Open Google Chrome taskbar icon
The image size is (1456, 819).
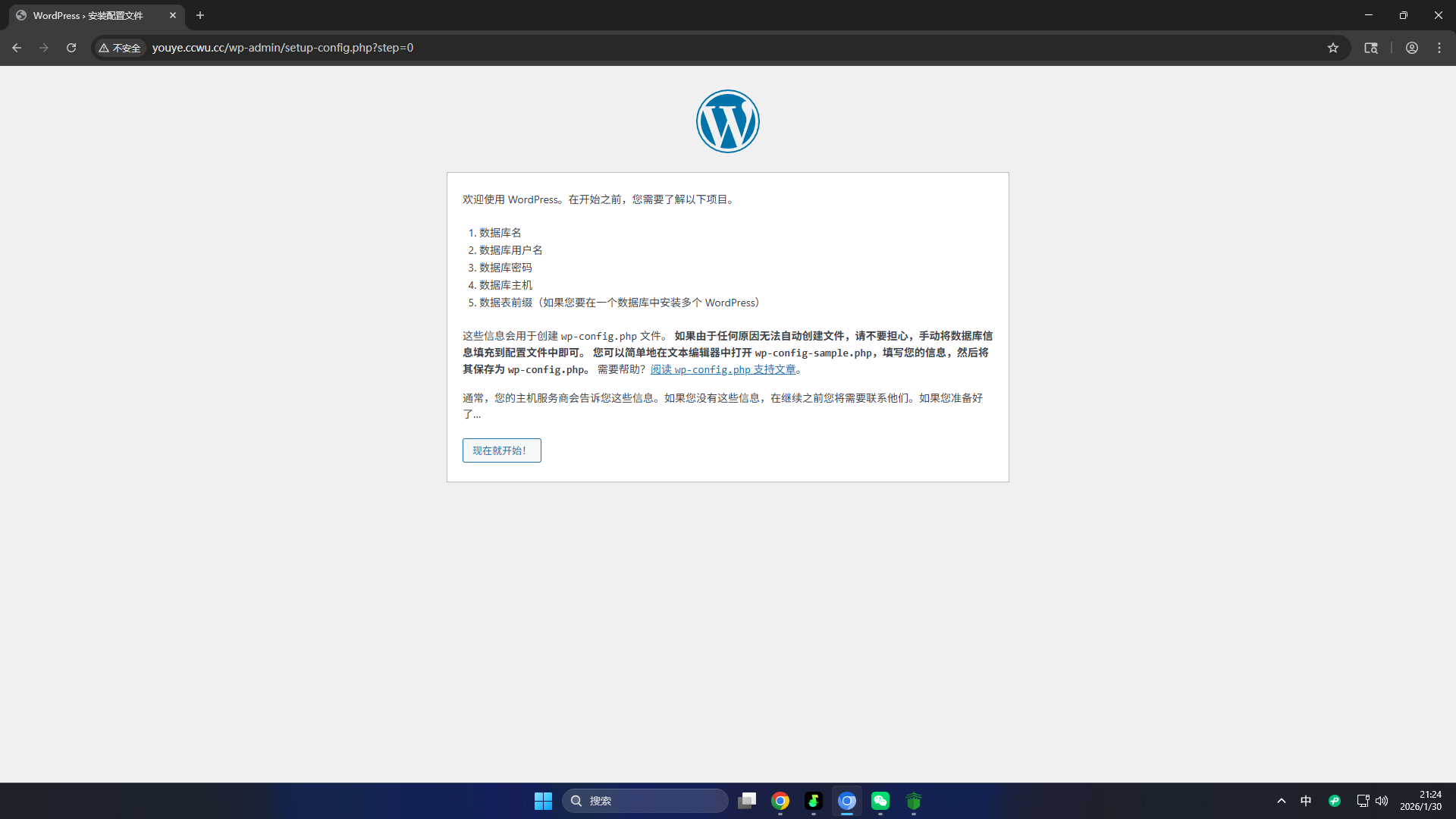point(780,801)
